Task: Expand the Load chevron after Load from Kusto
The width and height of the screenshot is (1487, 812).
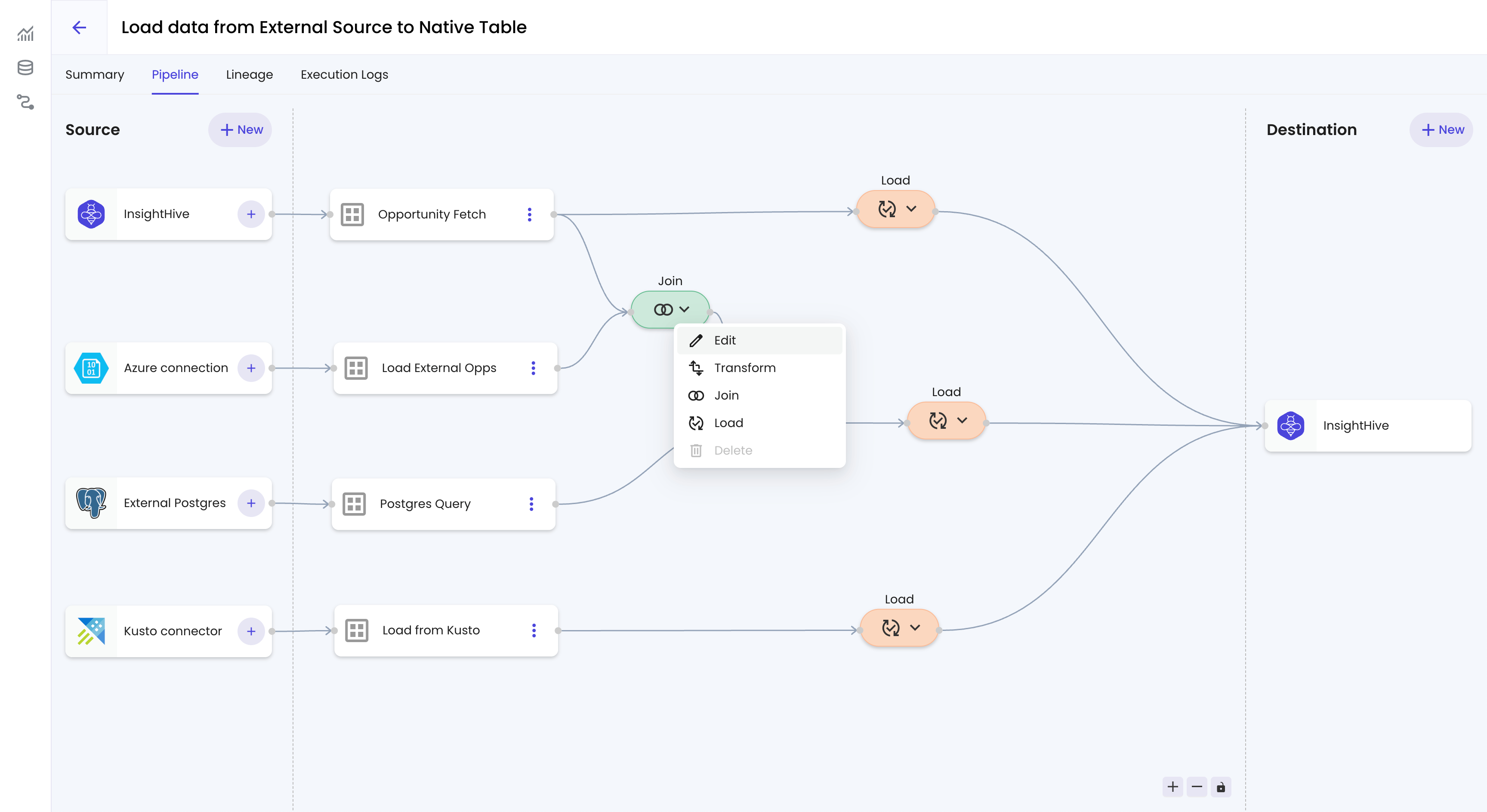Action: point(914,628)
